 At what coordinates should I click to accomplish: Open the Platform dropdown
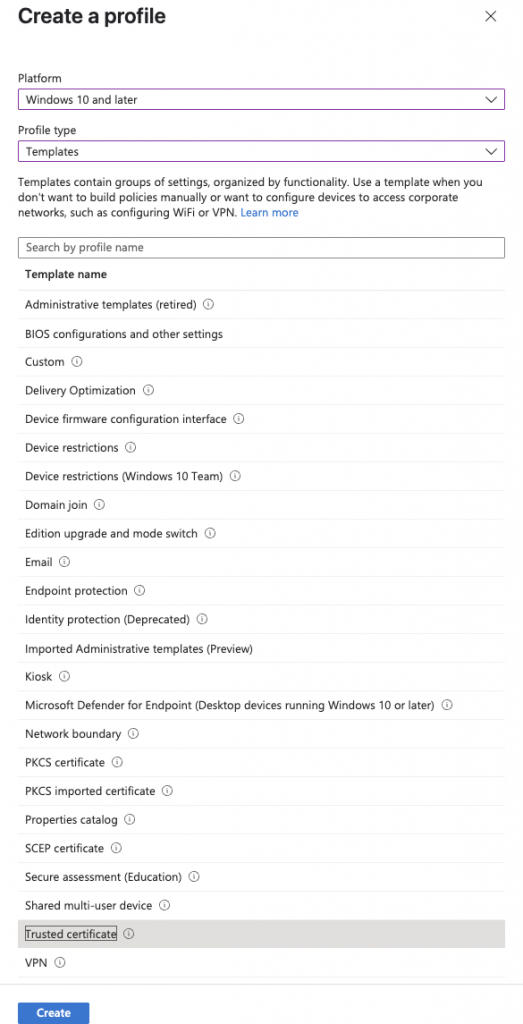261,99
